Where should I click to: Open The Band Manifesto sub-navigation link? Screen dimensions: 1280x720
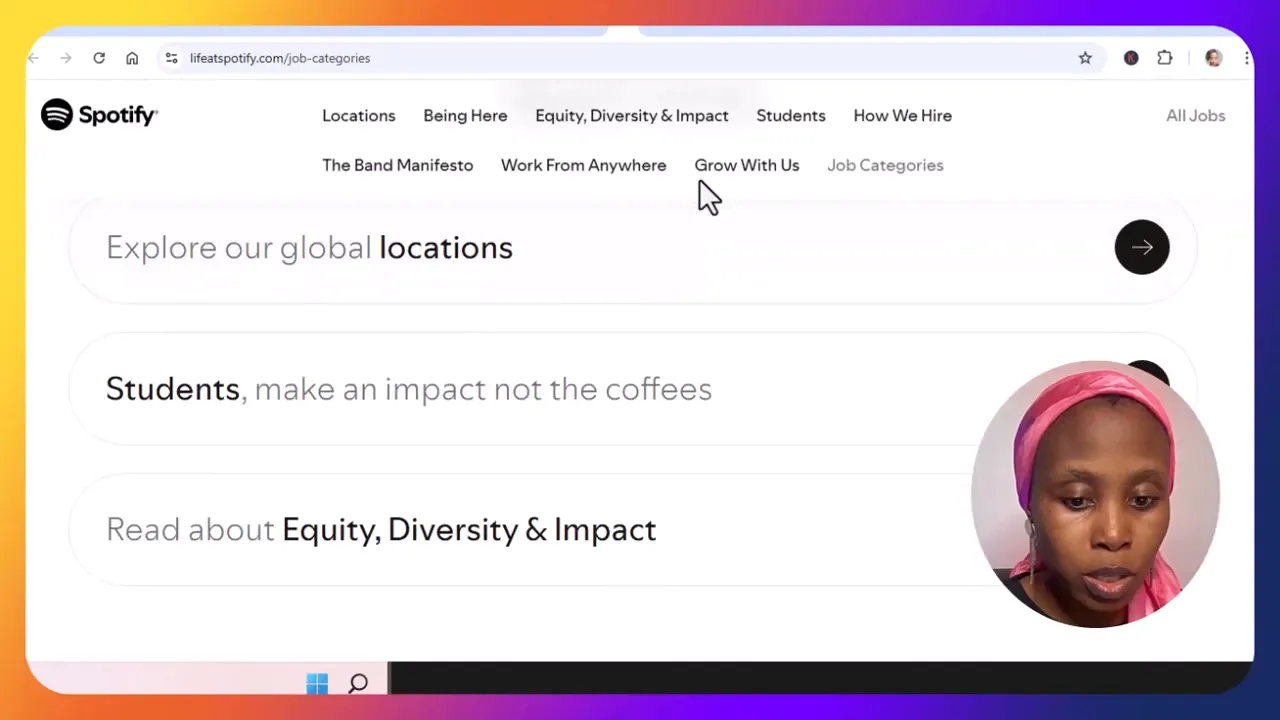(398, 165)
